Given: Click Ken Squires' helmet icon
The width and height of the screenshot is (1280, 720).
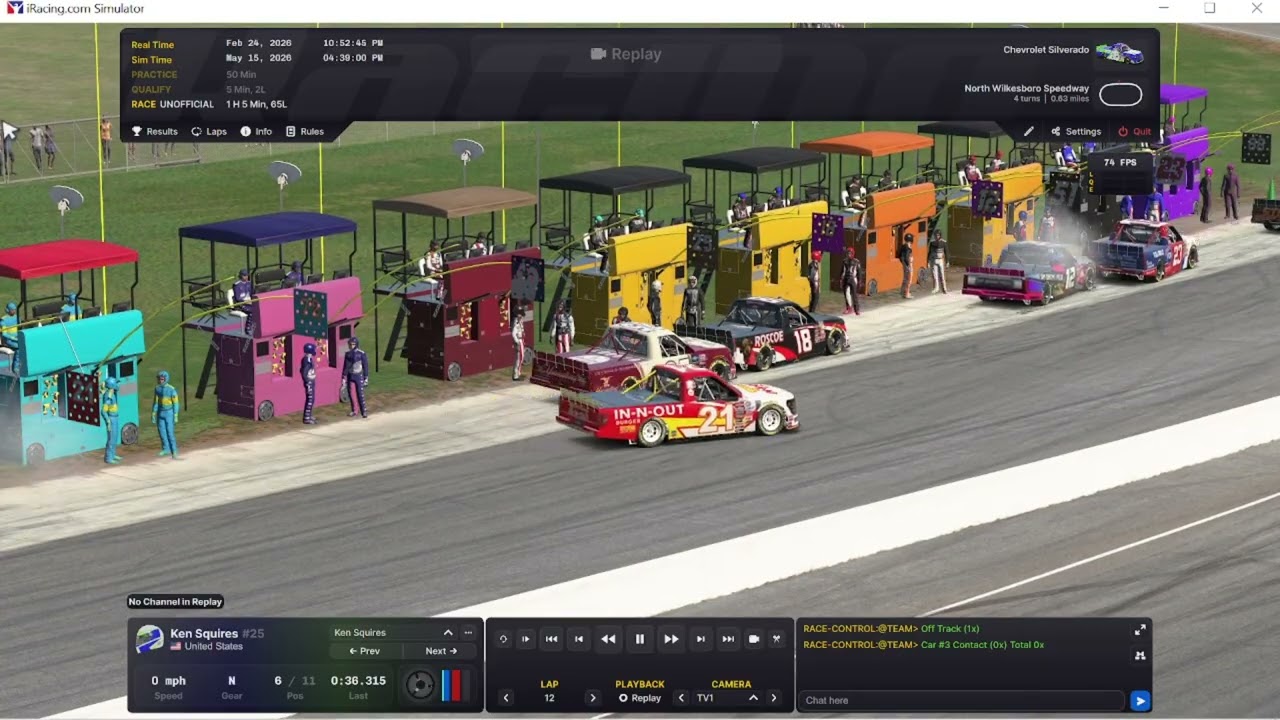Looking at the screenshot, I should coord(150,639).
